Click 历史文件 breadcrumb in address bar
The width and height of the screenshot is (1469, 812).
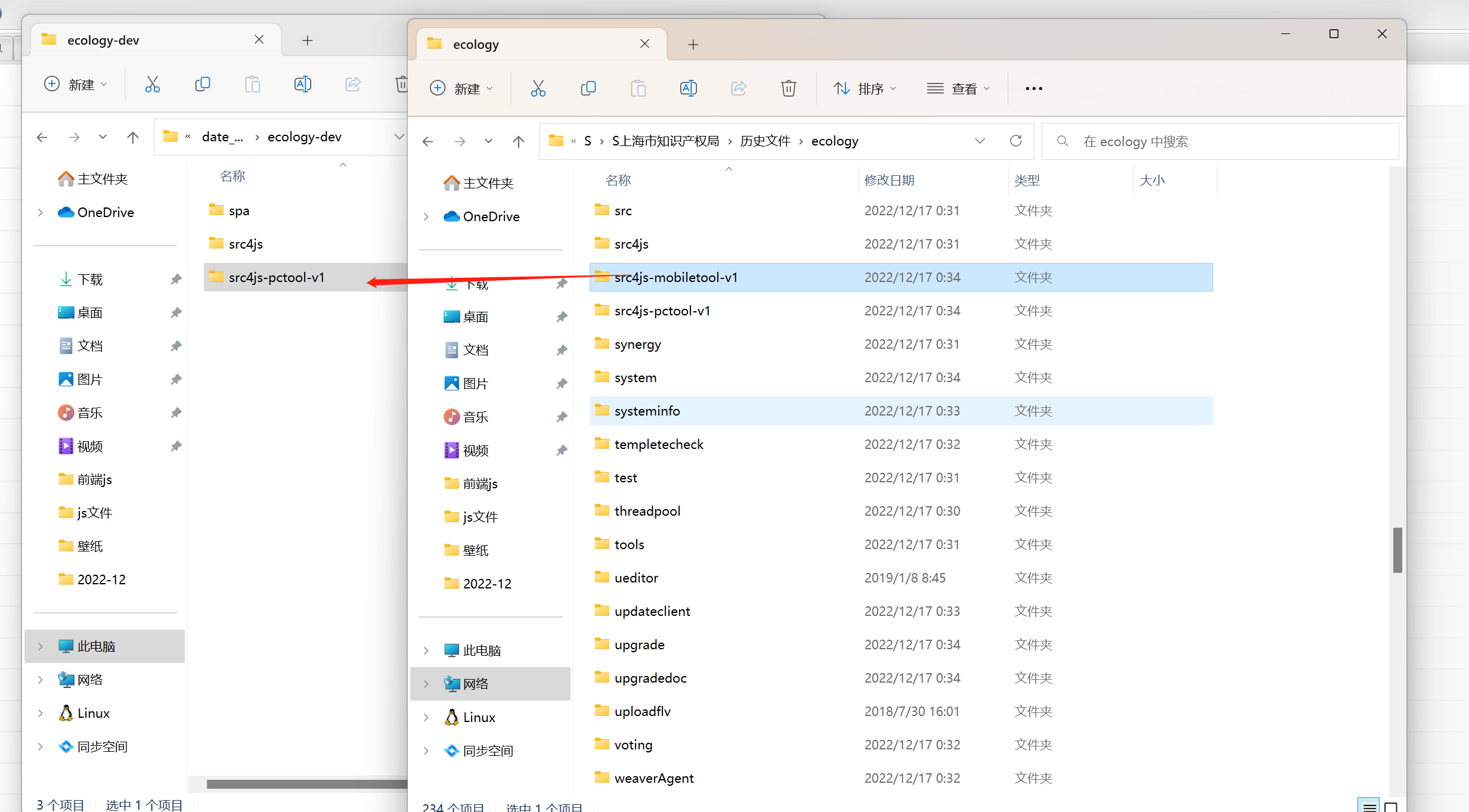(x=765, y=141)
